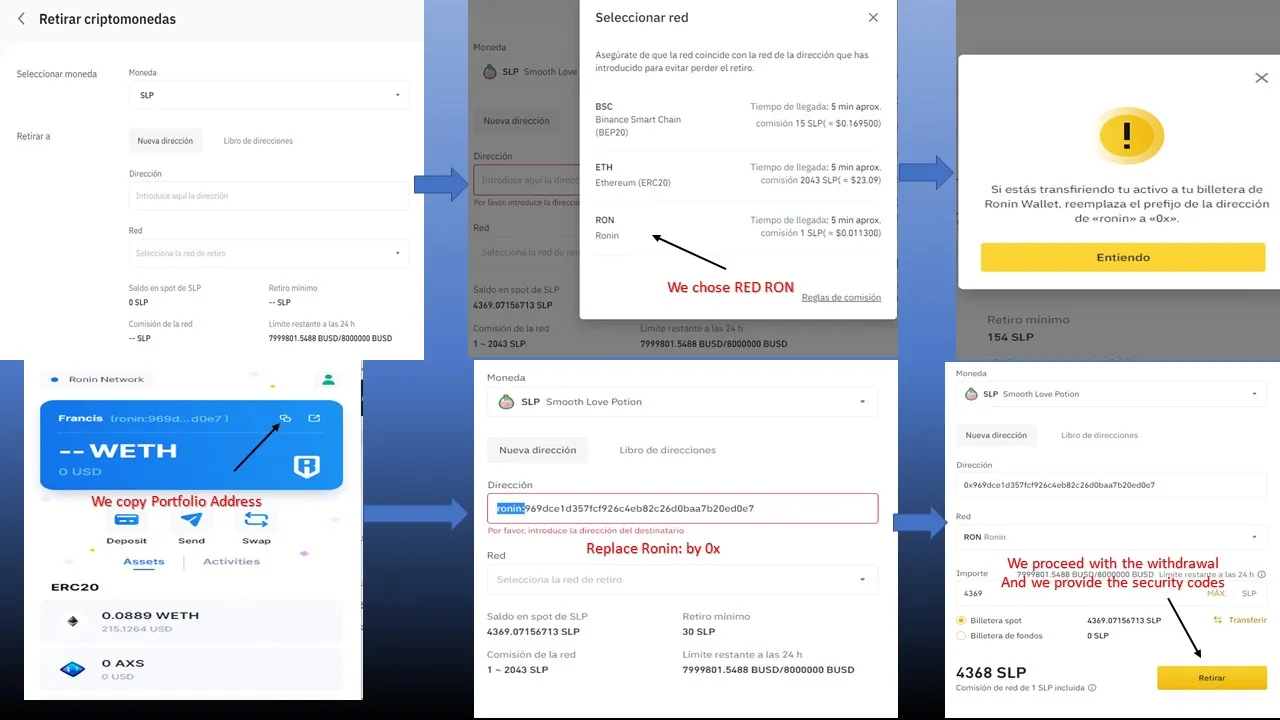Expand the Red dropdown behind the Seleccionar red dialog
The image size is (1280, 720).
tap(526, 252)
